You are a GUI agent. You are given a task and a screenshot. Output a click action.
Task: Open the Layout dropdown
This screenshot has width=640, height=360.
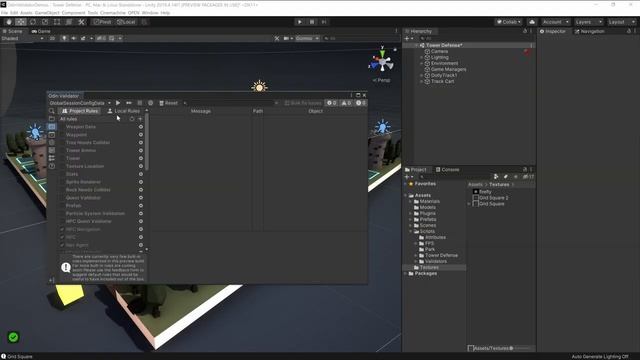click(622, 22)
